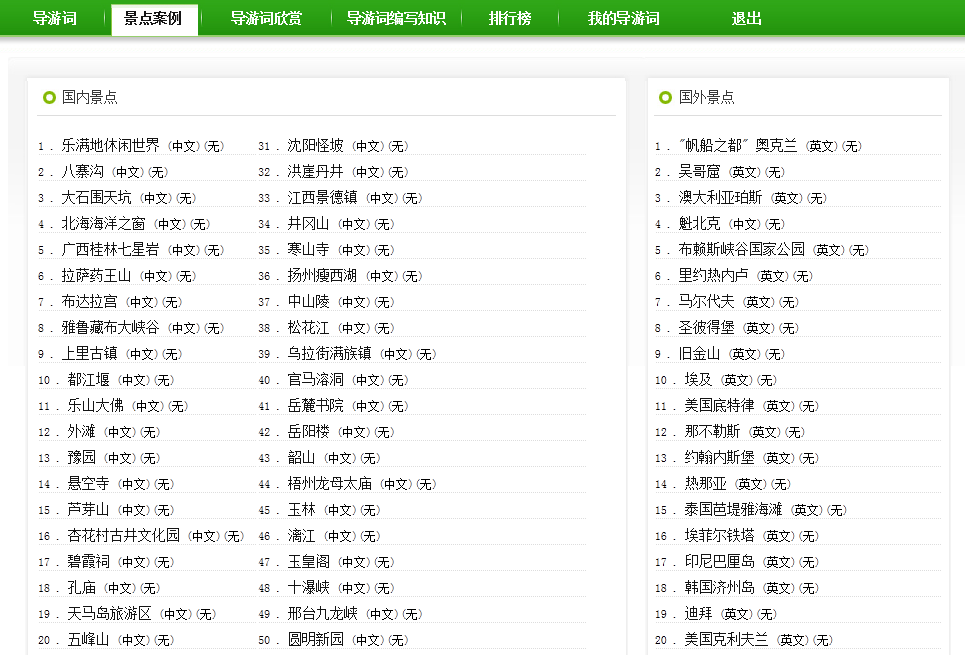Open 杏花村古井文化园

(x=124, y=536)
